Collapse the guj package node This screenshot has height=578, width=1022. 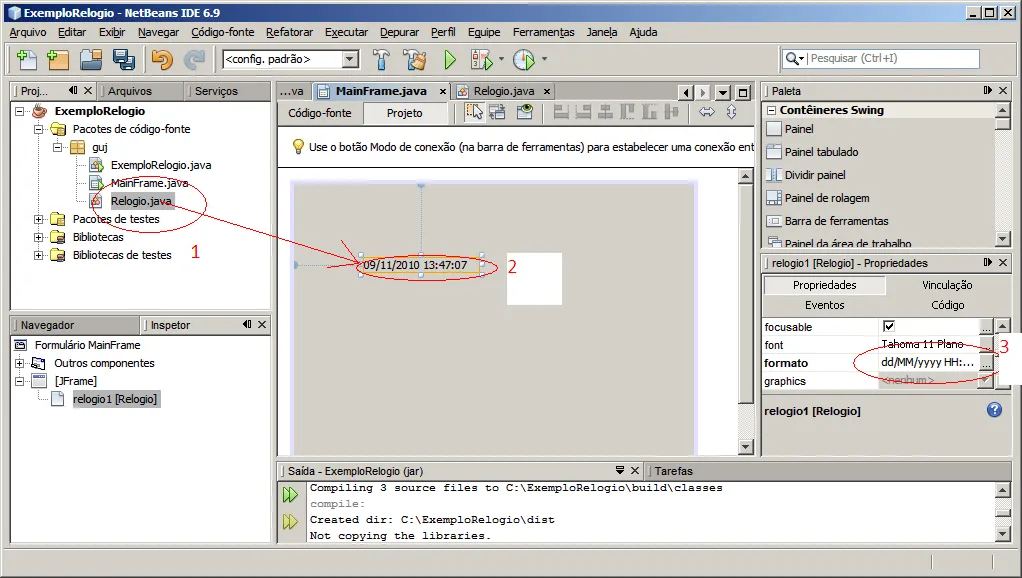pyautogui.click(x=58, y=147)
